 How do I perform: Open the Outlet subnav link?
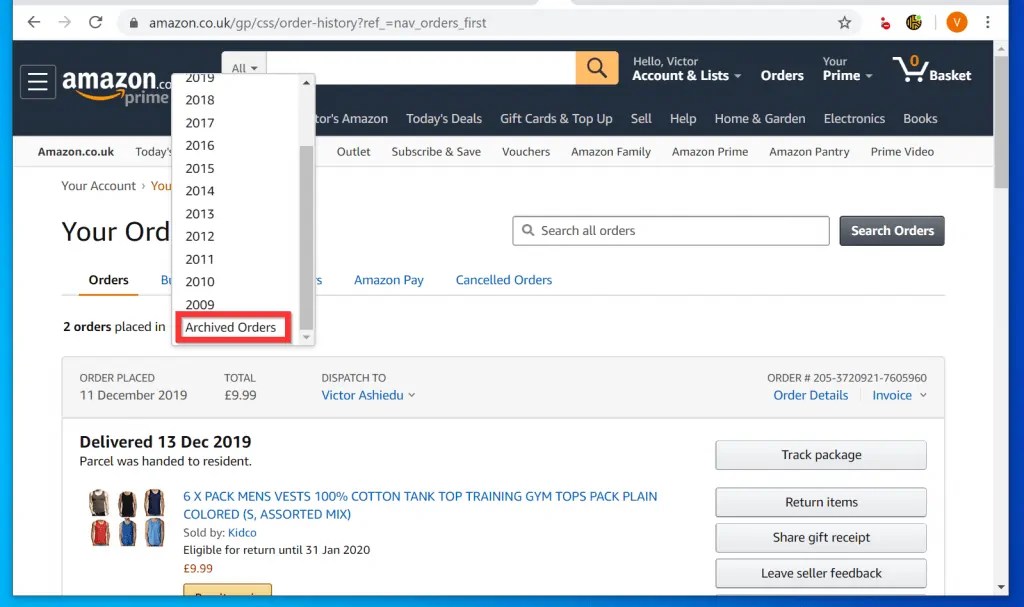(x=353, y=152)
